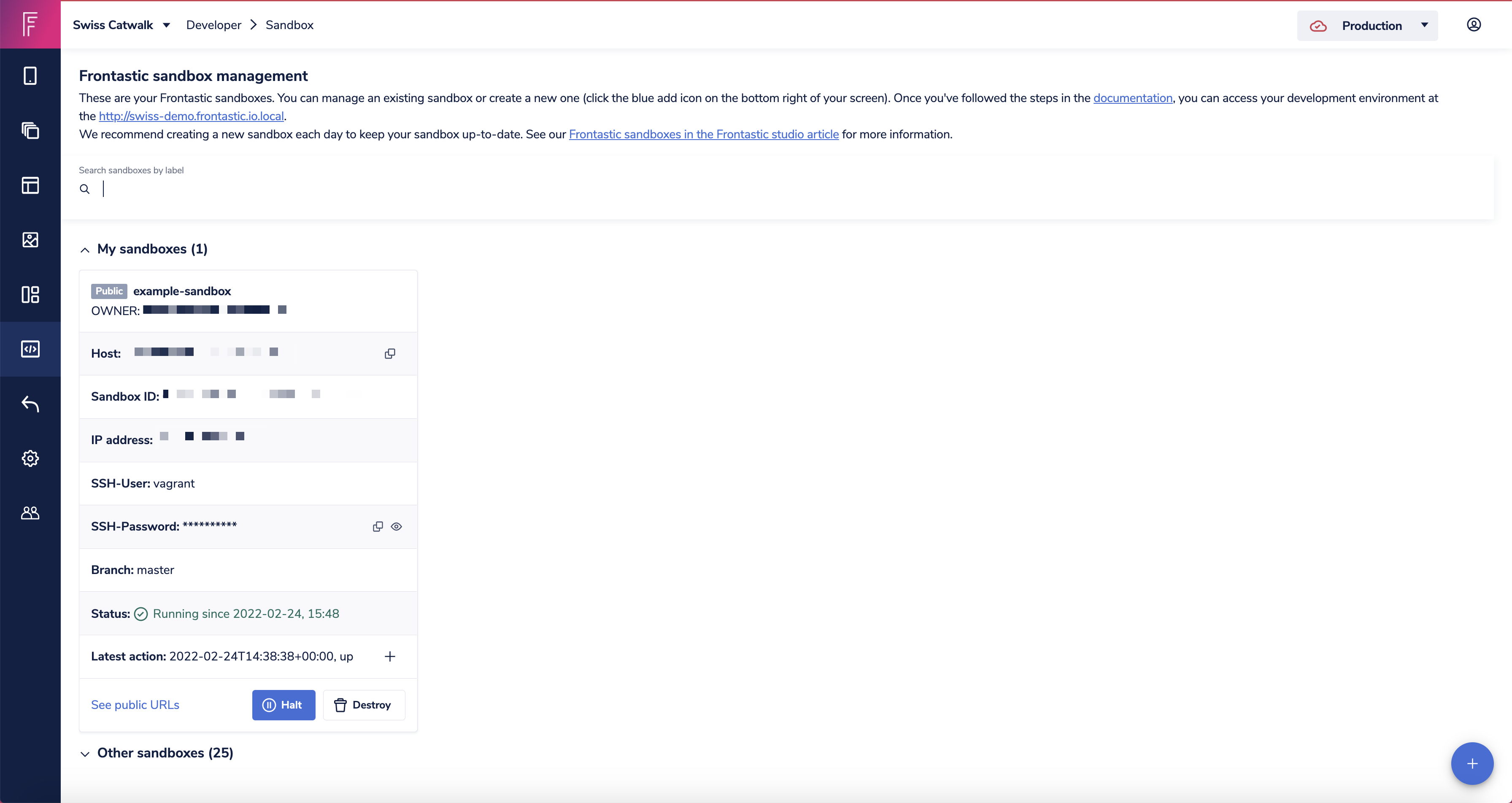The image size is (1512, 803).
Task: Open the stacked pages sidebar icon
Action: [x=30, y=130]
